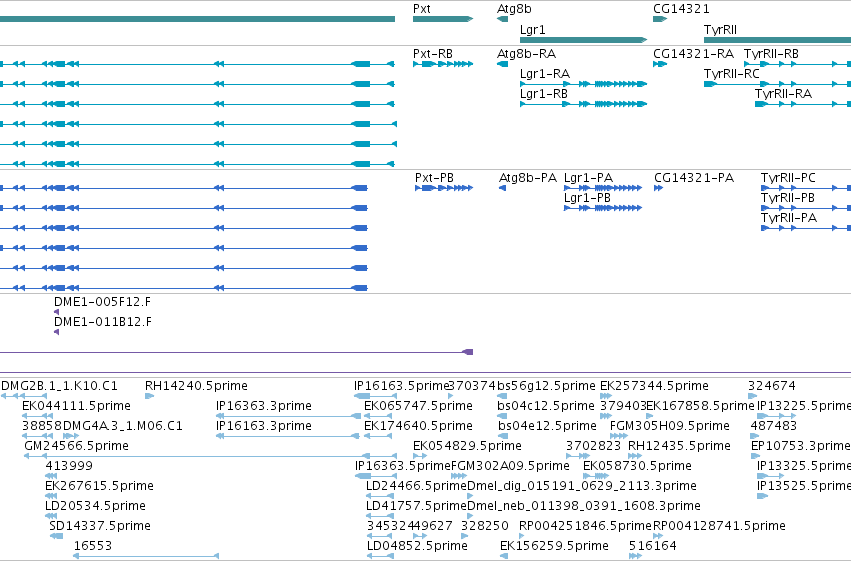Click the DMG4A.3_1.M06.C1 alignment label
The image size is (851, 561).
[123, 426]
